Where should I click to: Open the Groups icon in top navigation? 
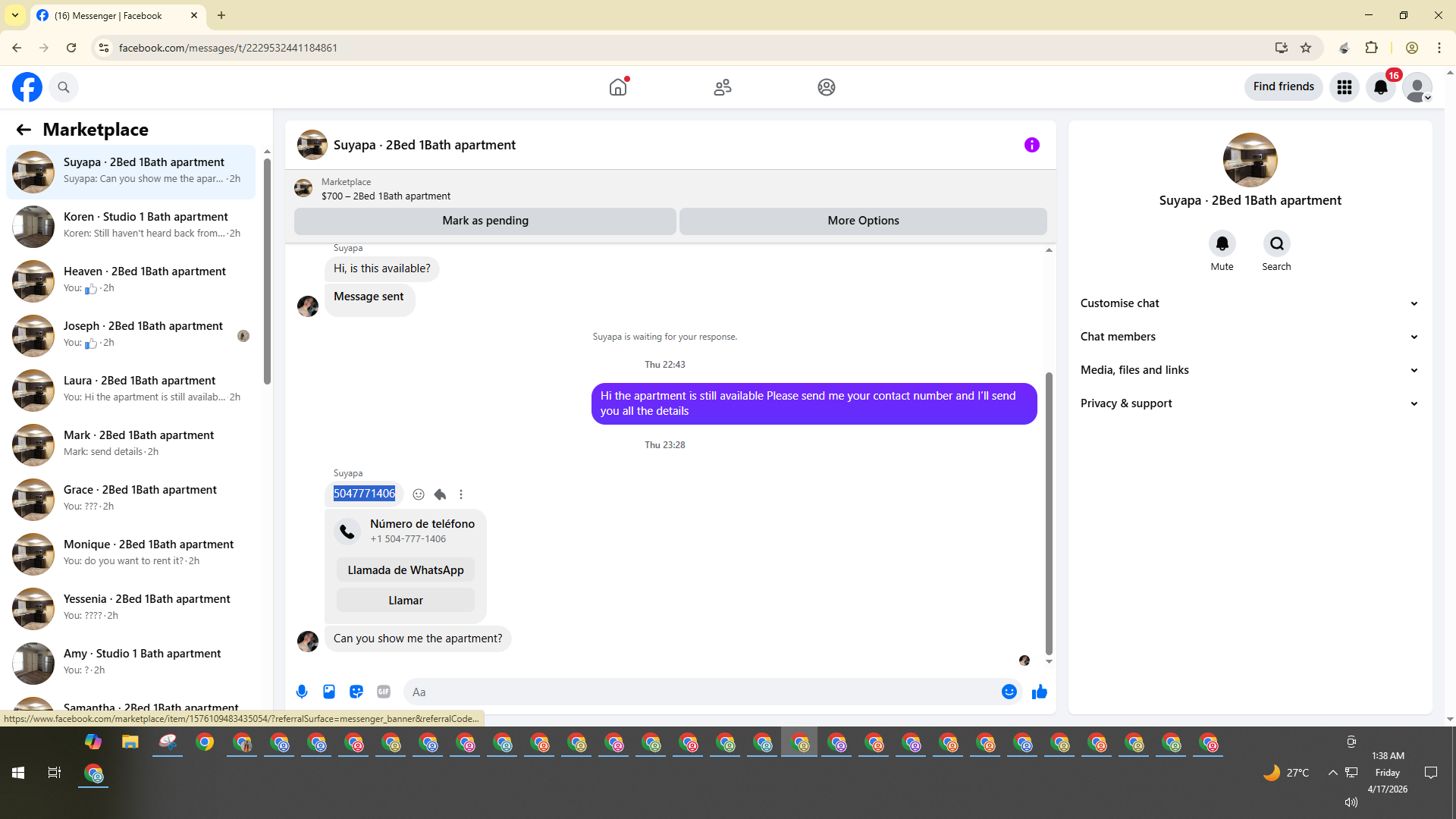click(x=827, y=87)
